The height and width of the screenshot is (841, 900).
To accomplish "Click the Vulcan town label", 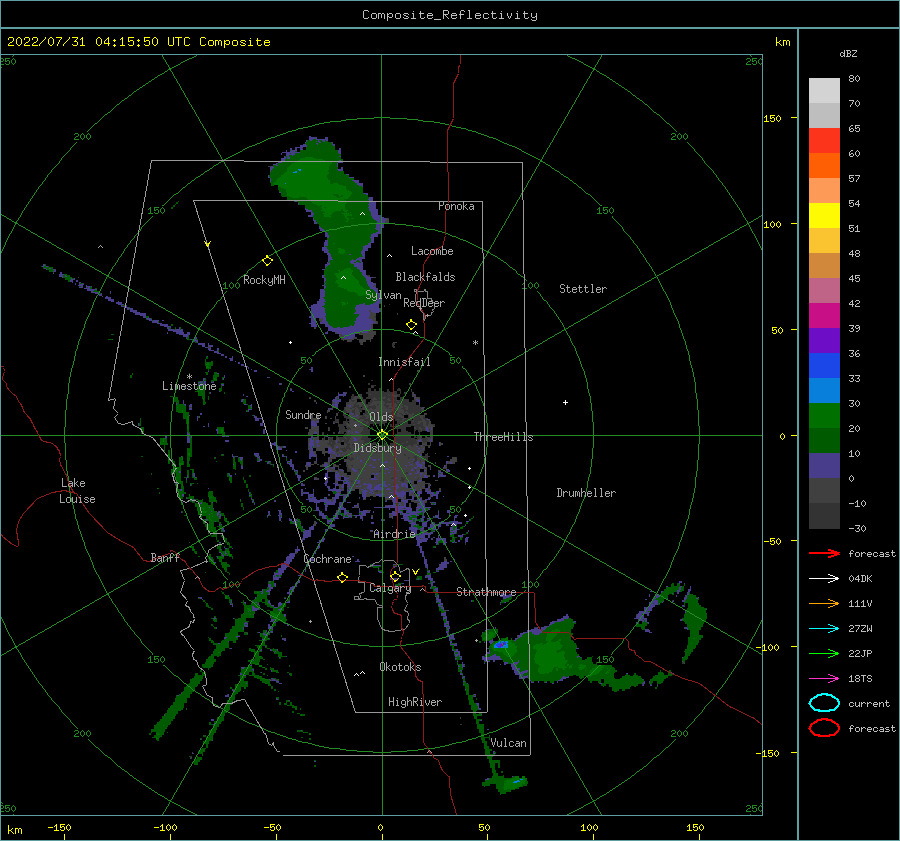I will coord(509,743).
